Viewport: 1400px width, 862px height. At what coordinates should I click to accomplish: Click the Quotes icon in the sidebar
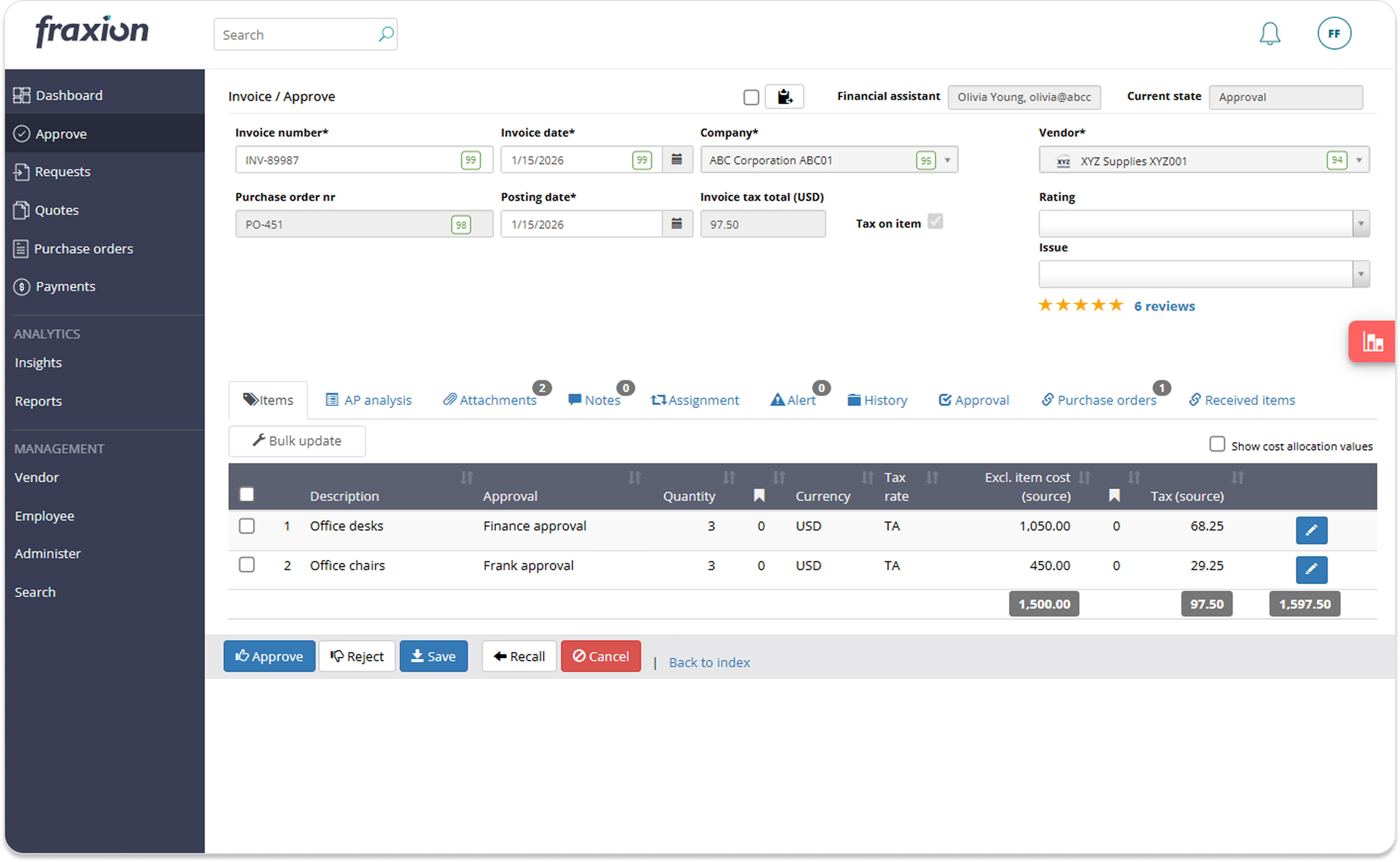(x=22, y=210)
